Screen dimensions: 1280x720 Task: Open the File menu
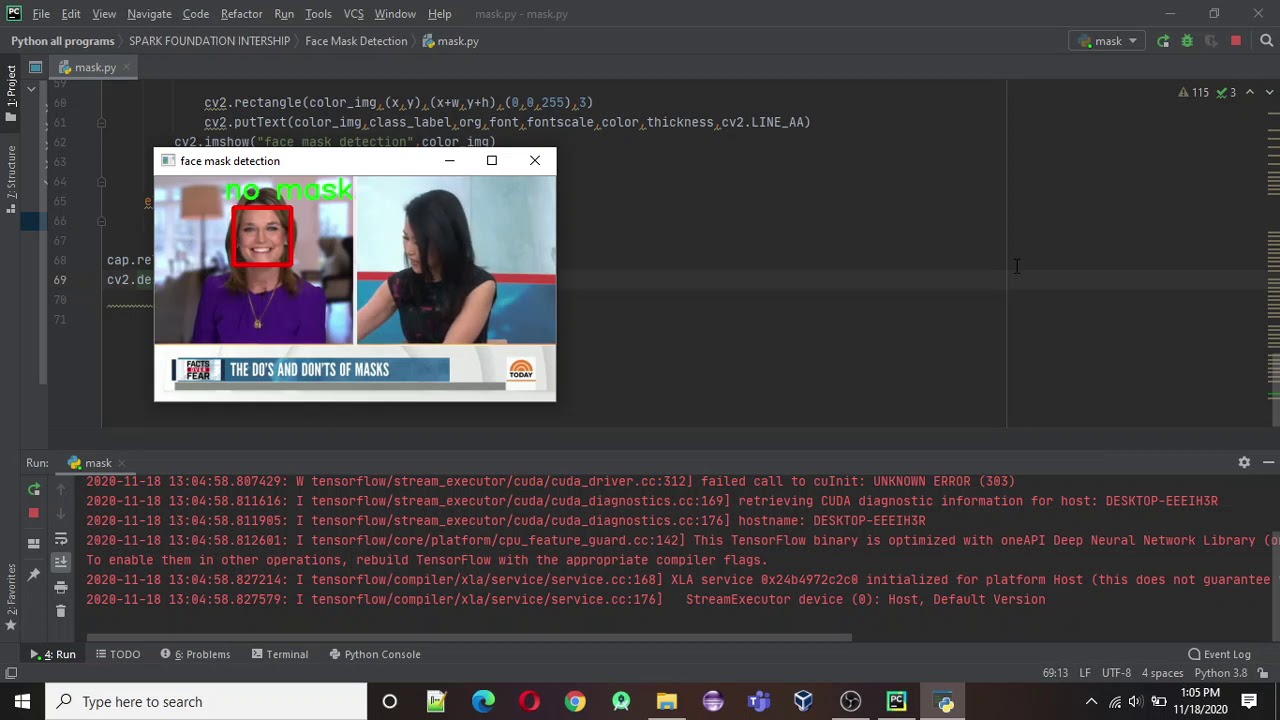41,14
